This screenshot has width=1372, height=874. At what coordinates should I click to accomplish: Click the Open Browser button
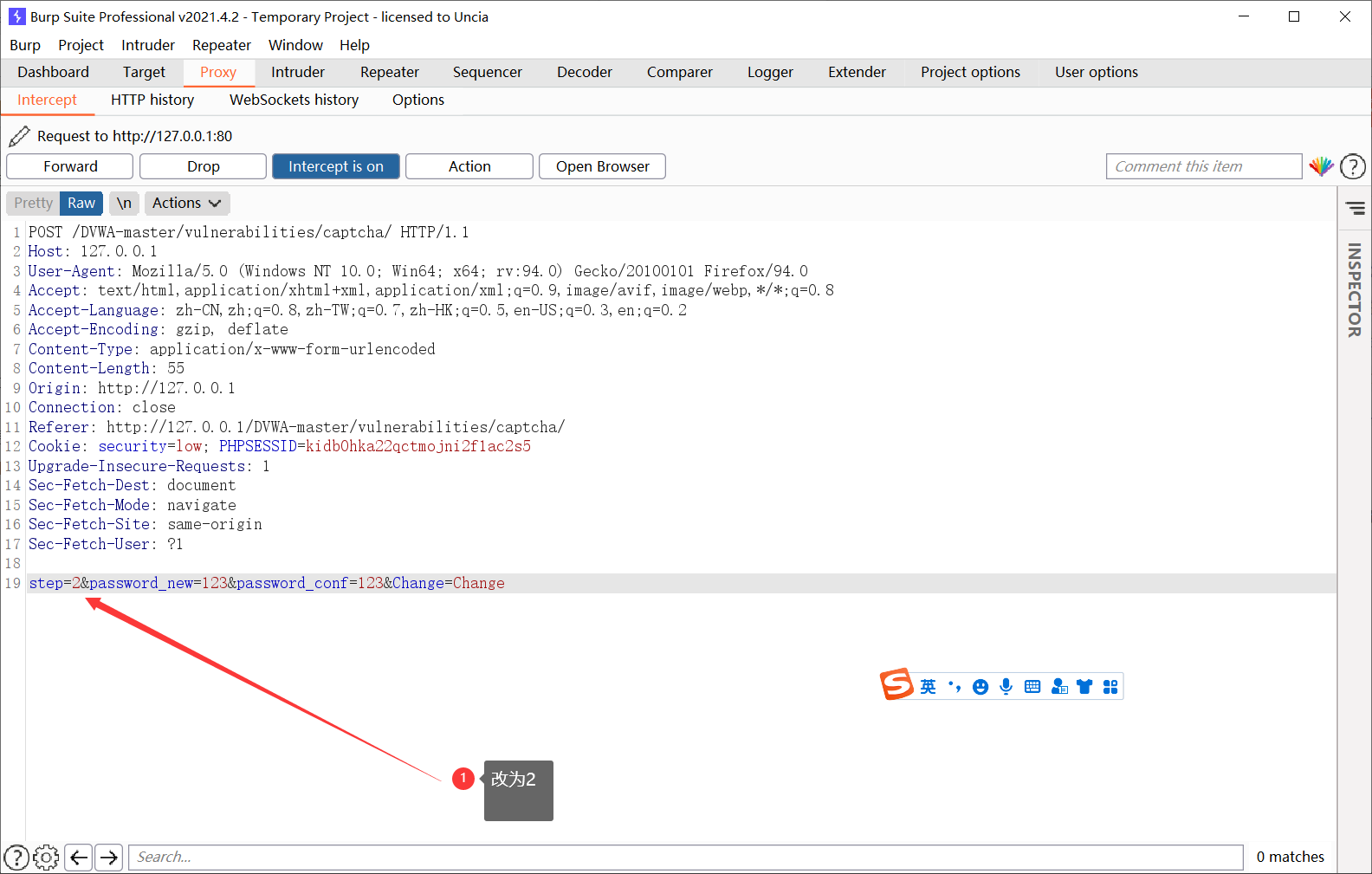[x=603, y=166]
